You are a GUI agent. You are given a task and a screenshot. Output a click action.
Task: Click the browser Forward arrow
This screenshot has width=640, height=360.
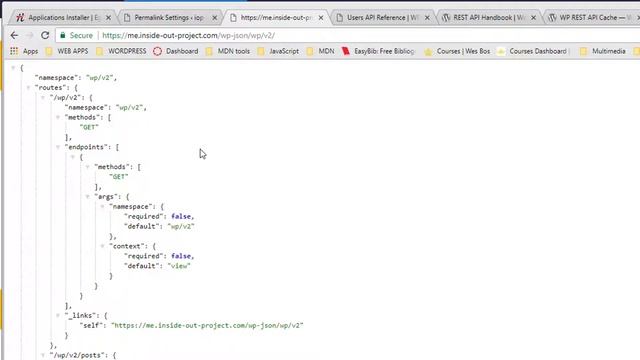point(29,36)
